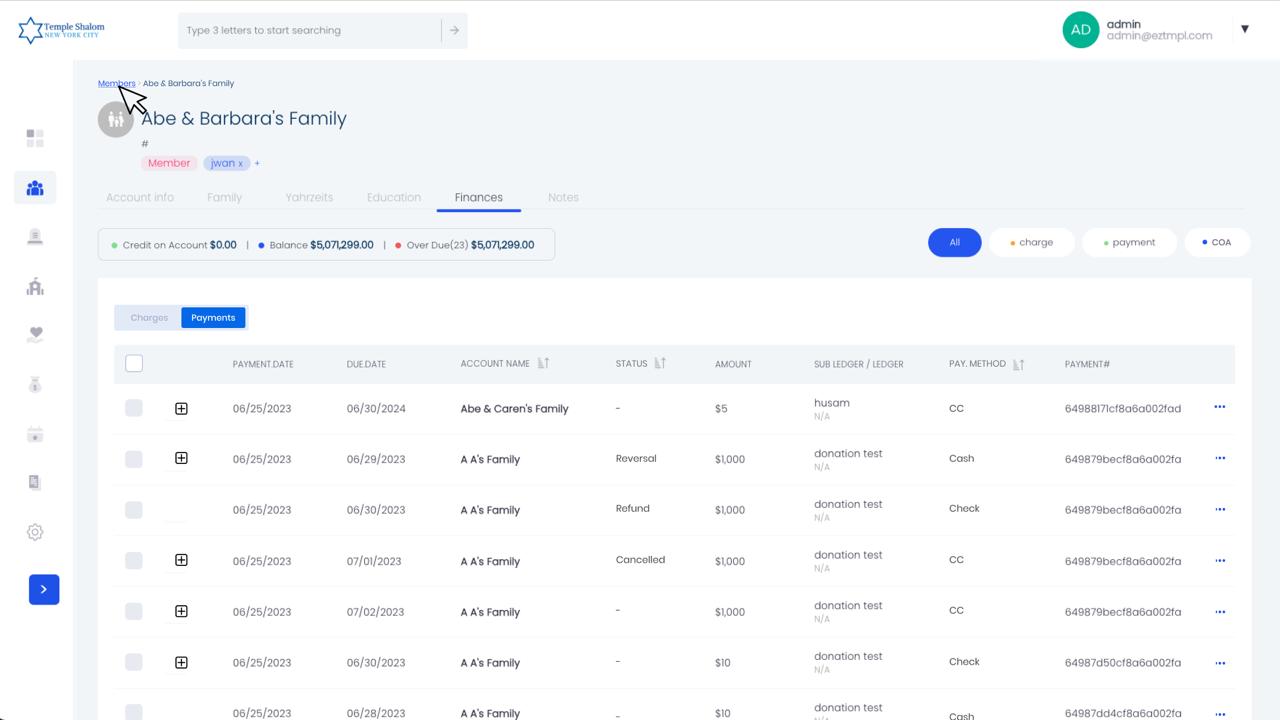Check the Abe & Caren's Family row checkbox
This screenshot has width=1280, height=720.
point(134,408)
